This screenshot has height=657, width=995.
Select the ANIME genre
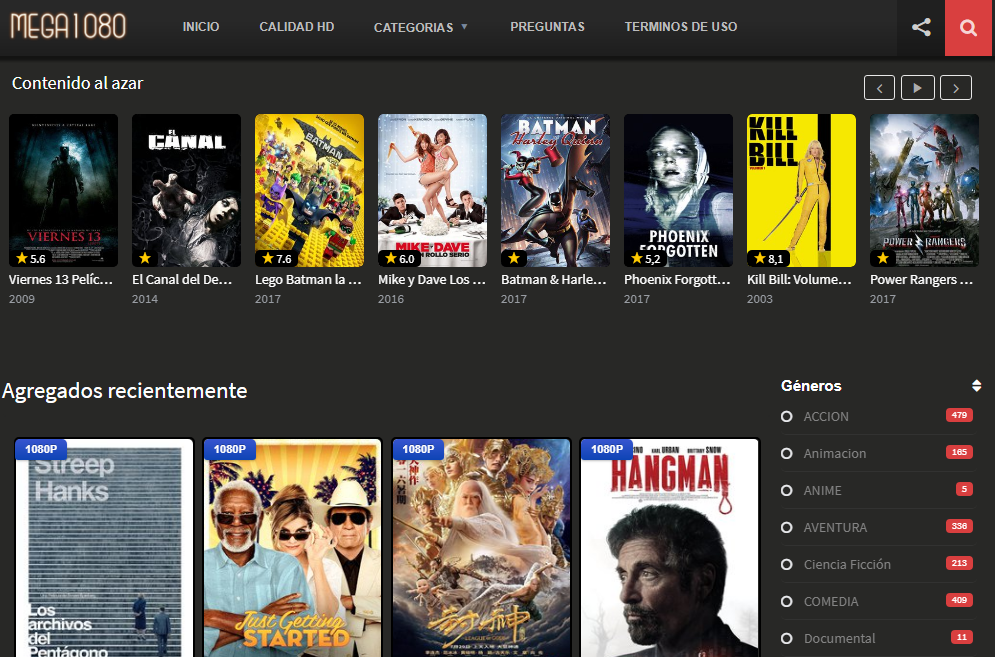click(x=822, y=490)
